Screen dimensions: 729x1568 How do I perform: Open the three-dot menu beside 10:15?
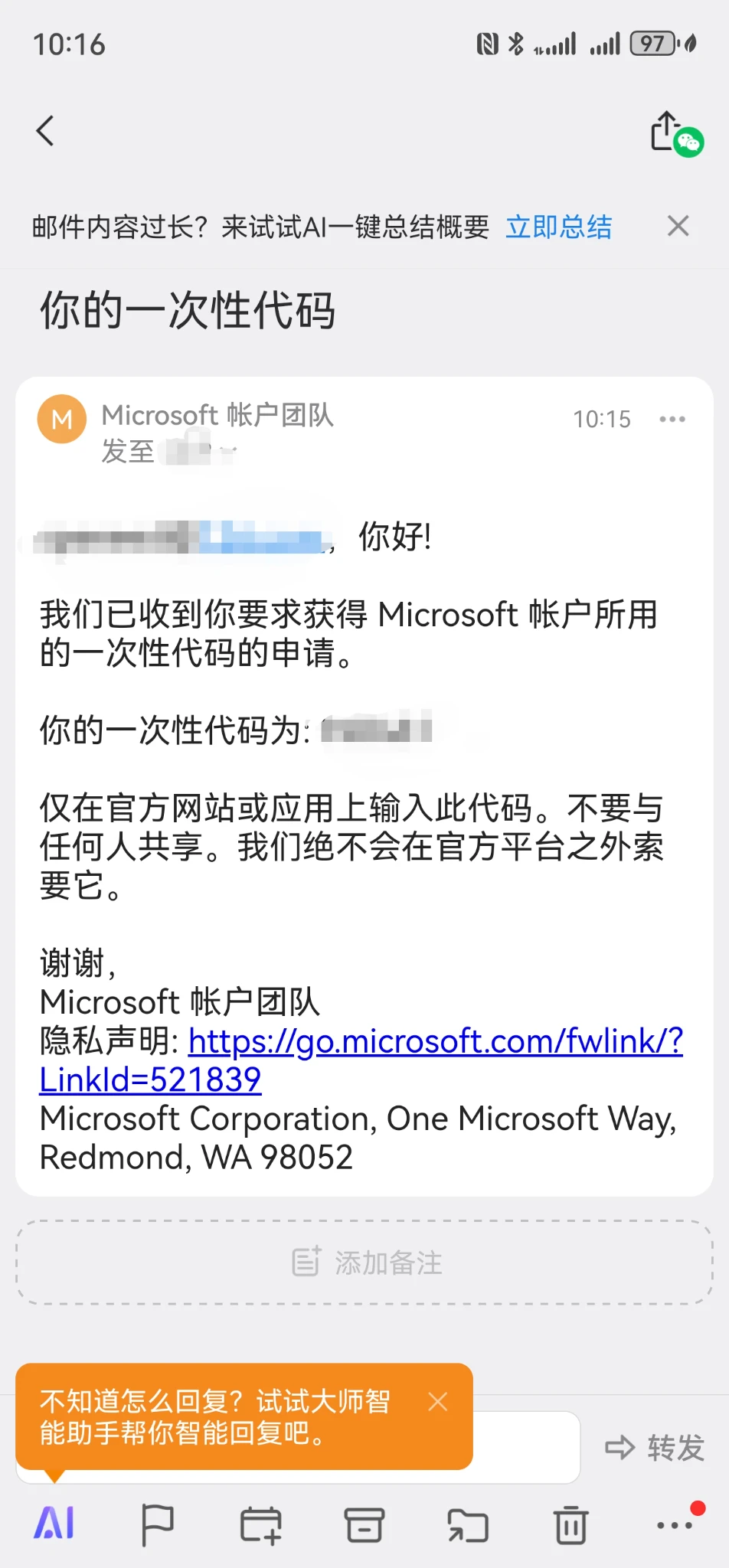click(672, 419)
